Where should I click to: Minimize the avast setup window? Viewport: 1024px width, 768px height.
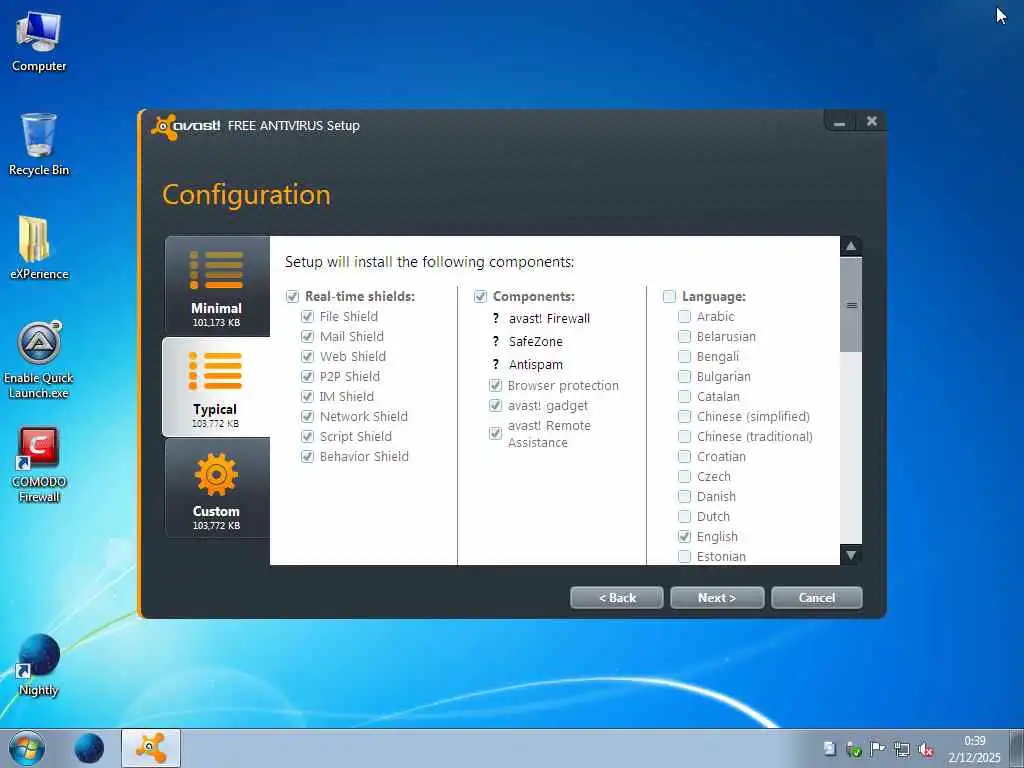point(840,121)
